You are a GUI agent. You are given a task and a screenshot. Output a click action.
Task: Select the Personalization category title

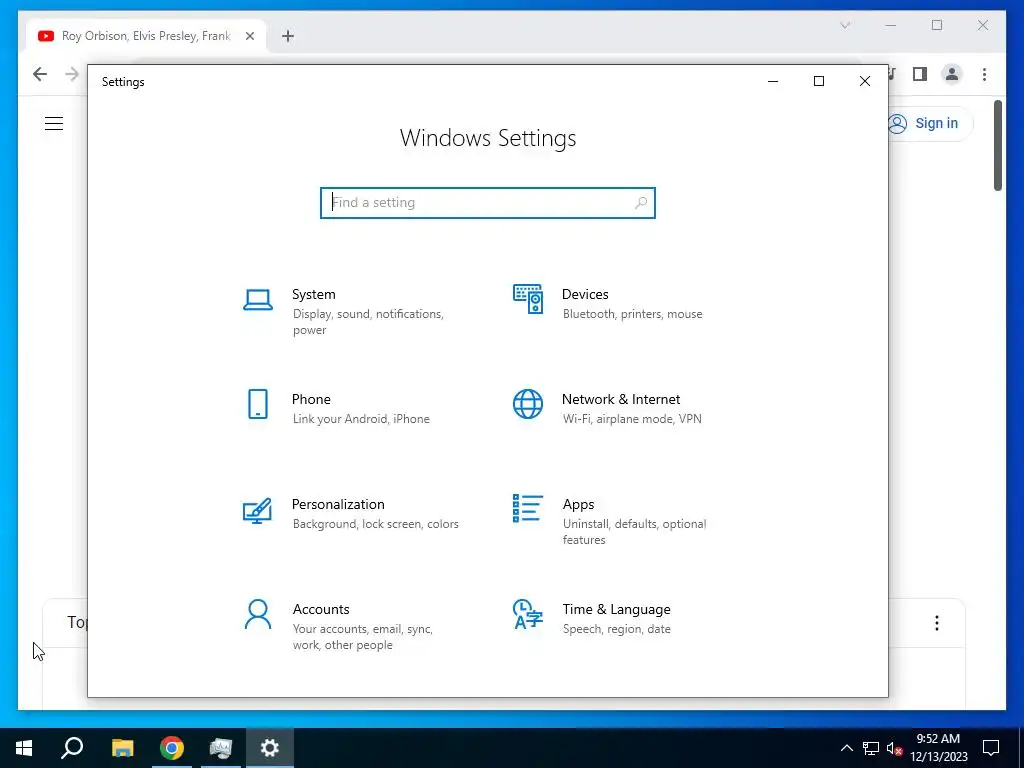pyautogui.click(x=338, y=505)
